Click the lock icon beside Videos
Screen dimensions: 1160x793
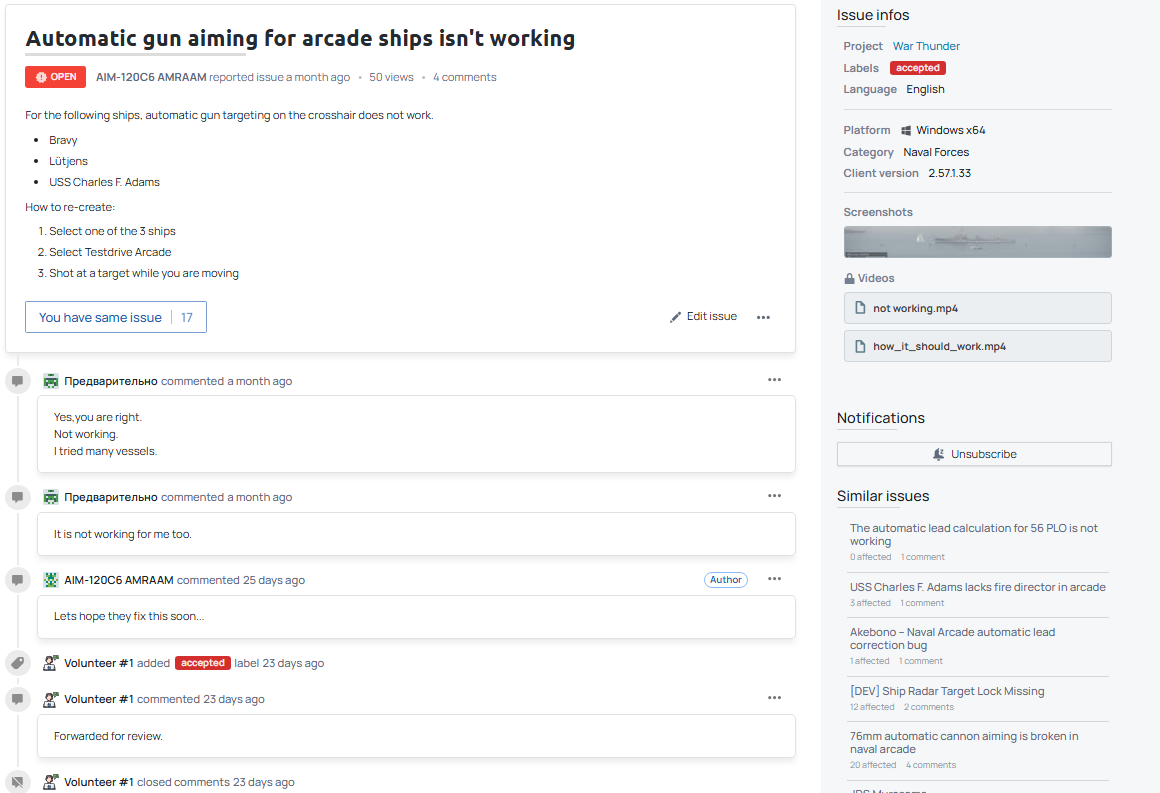coord(849,278)
